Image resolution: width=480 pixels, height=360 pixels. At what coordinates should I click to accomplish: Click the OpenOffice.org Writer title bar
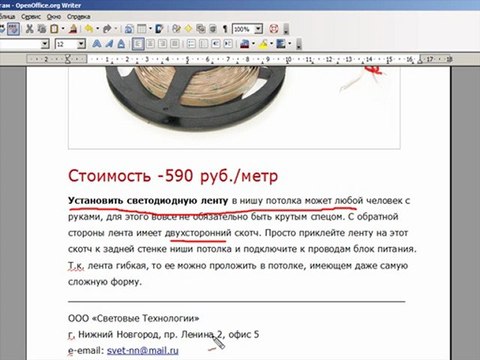(240, 5)
